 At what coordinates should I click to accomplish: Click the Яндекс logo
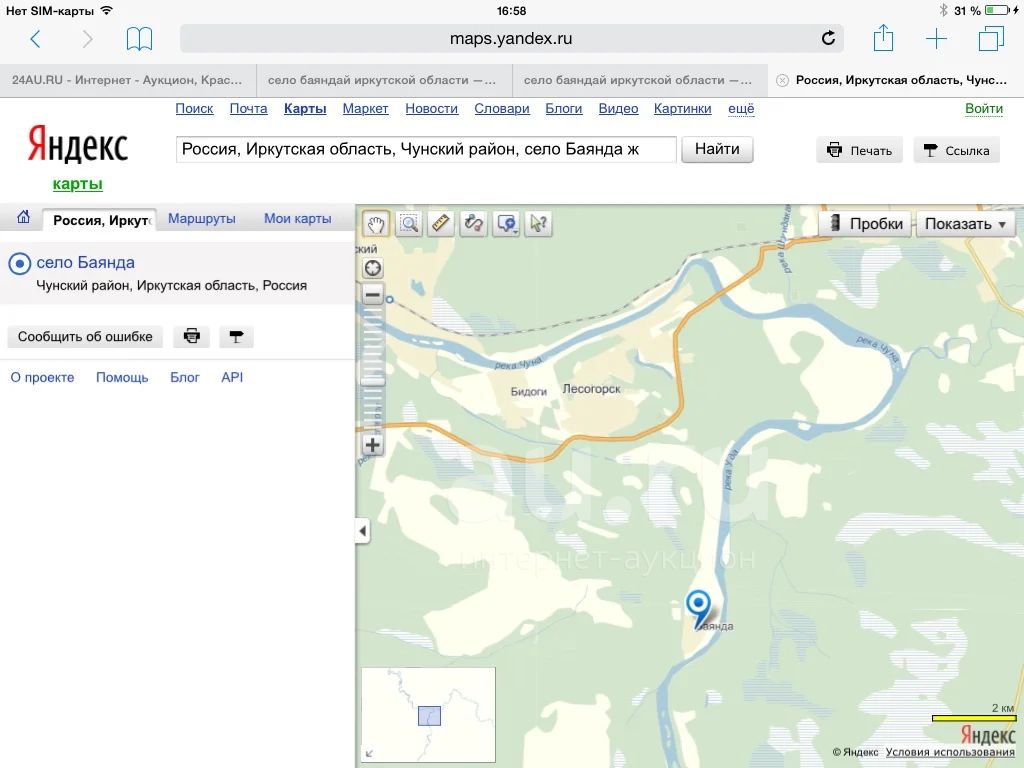[x=78, y=144]
